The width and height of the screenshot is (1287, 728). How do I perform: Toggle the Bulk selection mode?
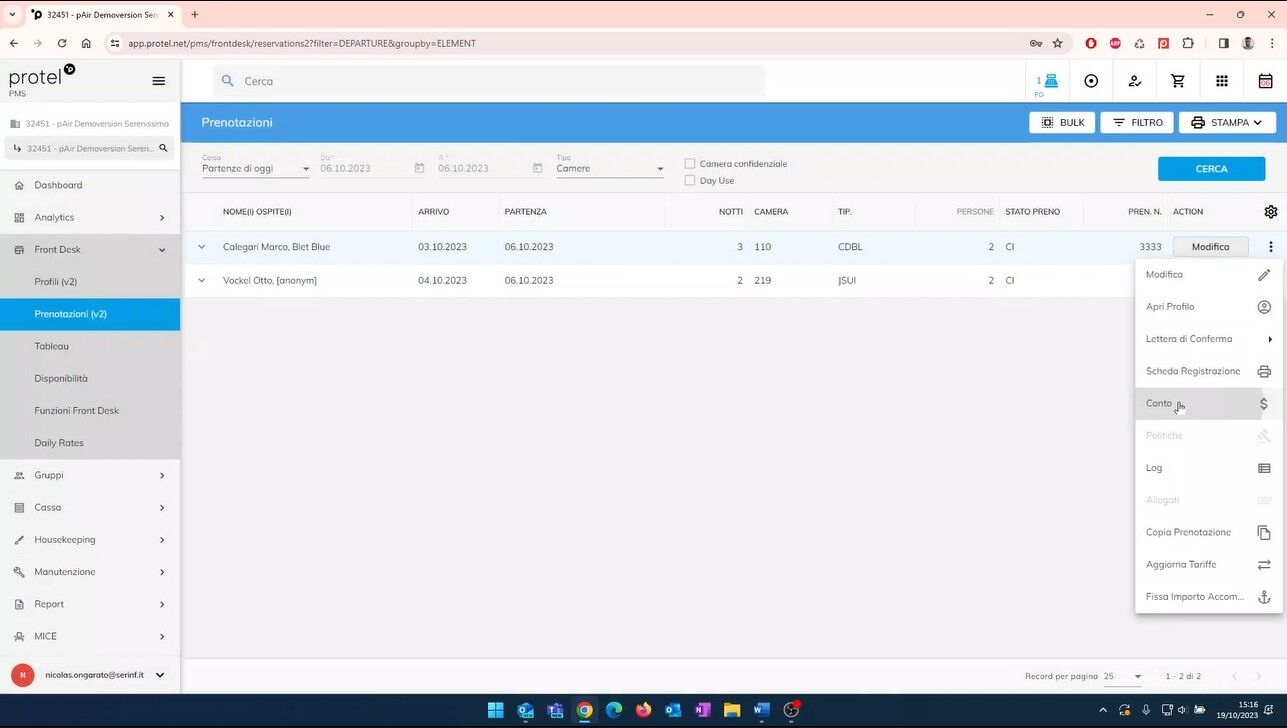coord(1061,122)
